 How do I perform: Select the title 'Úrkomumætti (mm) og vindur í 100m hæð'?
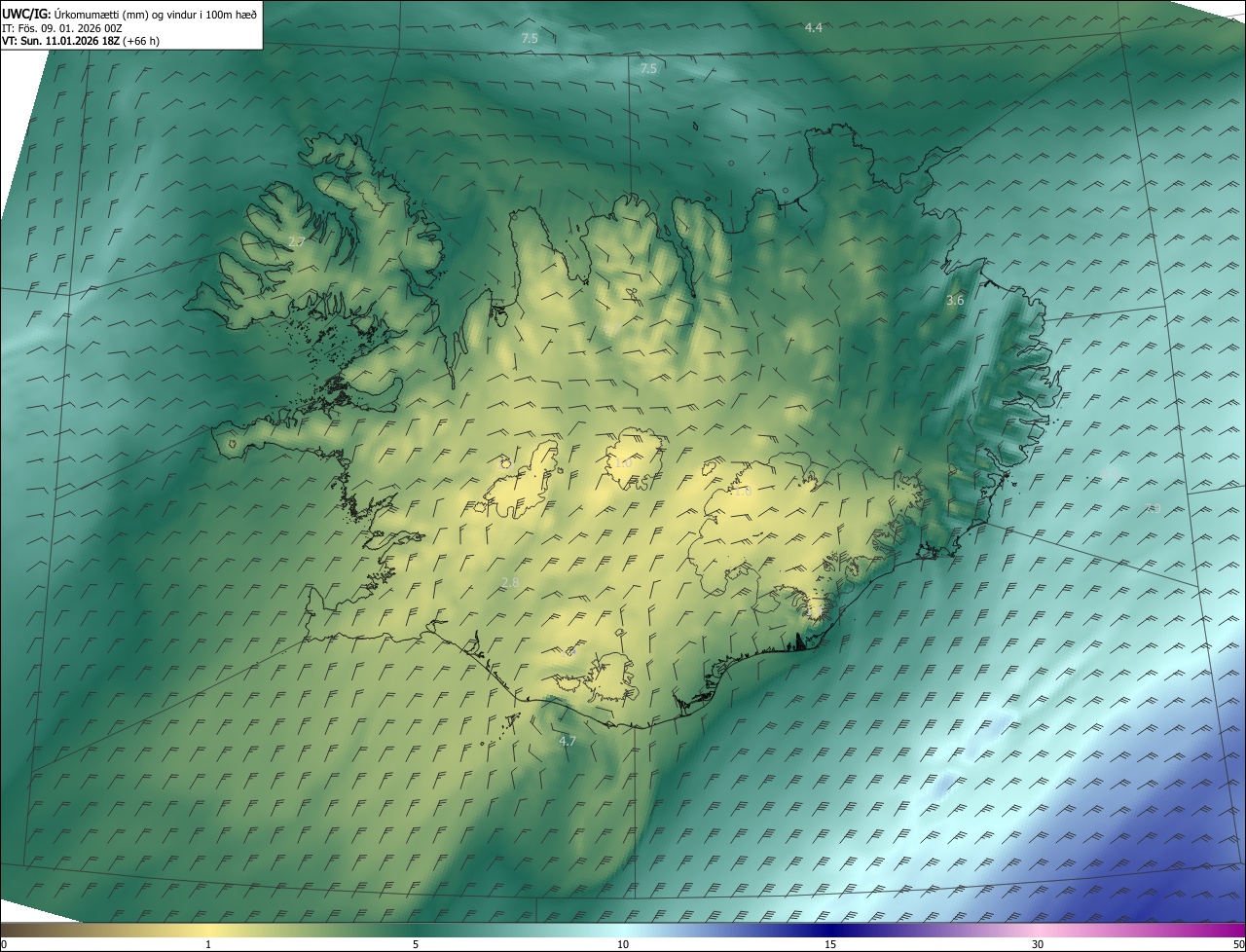(156, 14)
